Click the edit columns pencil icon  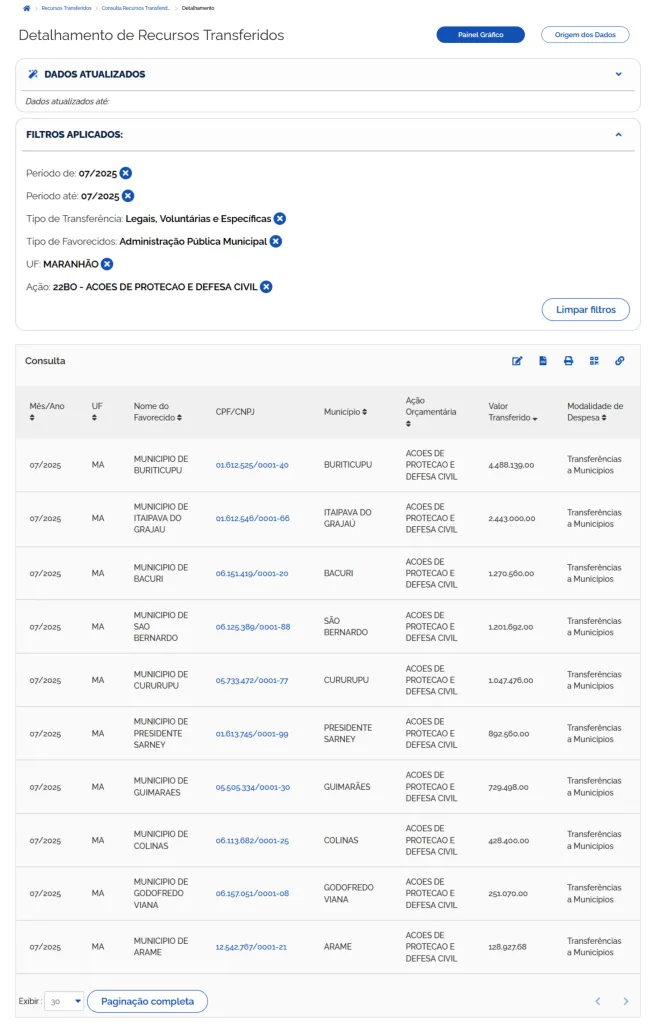(x=517, y=361)
